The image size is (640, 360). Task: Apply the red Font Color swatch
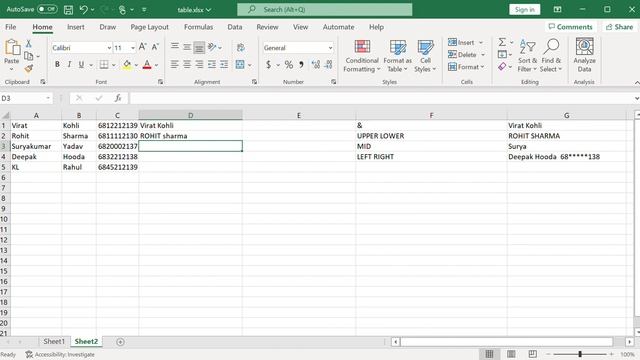(x=147, y=64)
